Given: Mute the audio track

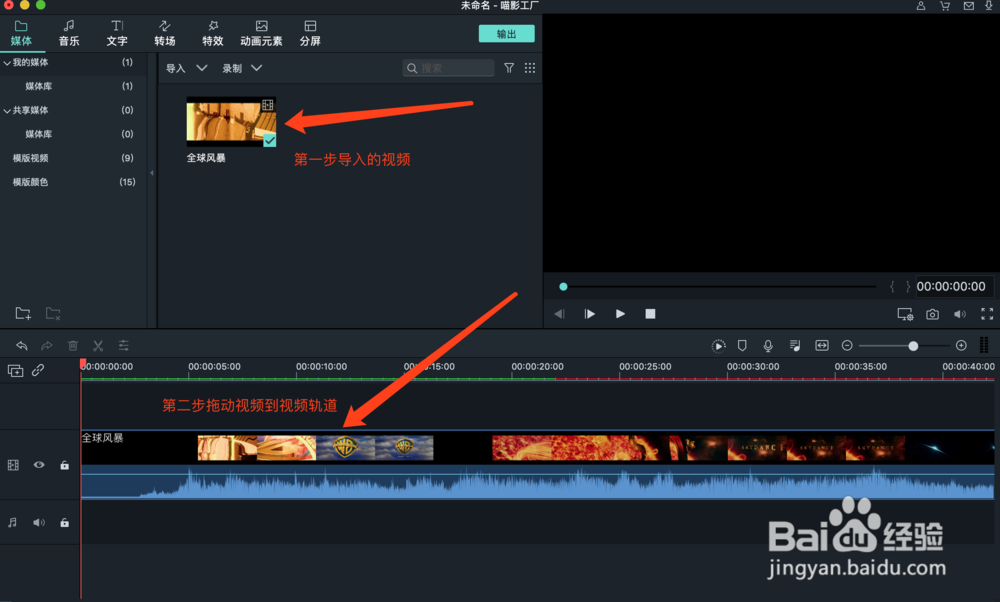Looking at the screenshot, I should tap(39, 522).
